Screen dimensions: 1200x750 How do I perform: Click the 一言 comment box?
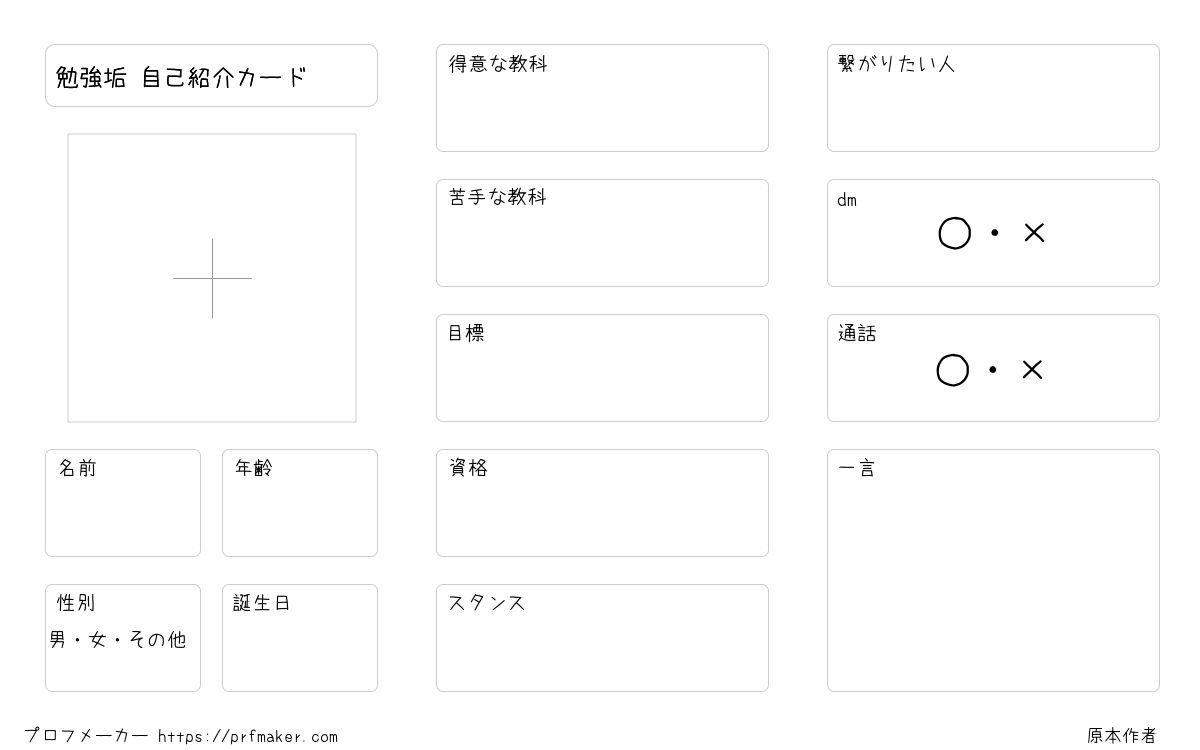(x=993, y=570)
